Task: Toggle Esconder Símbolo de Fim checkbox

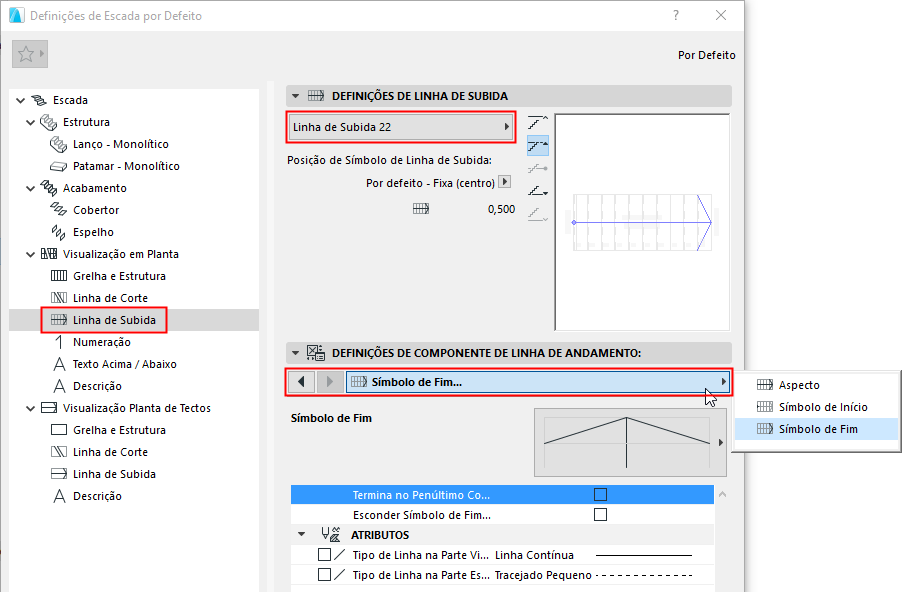Action: [600, 514]
